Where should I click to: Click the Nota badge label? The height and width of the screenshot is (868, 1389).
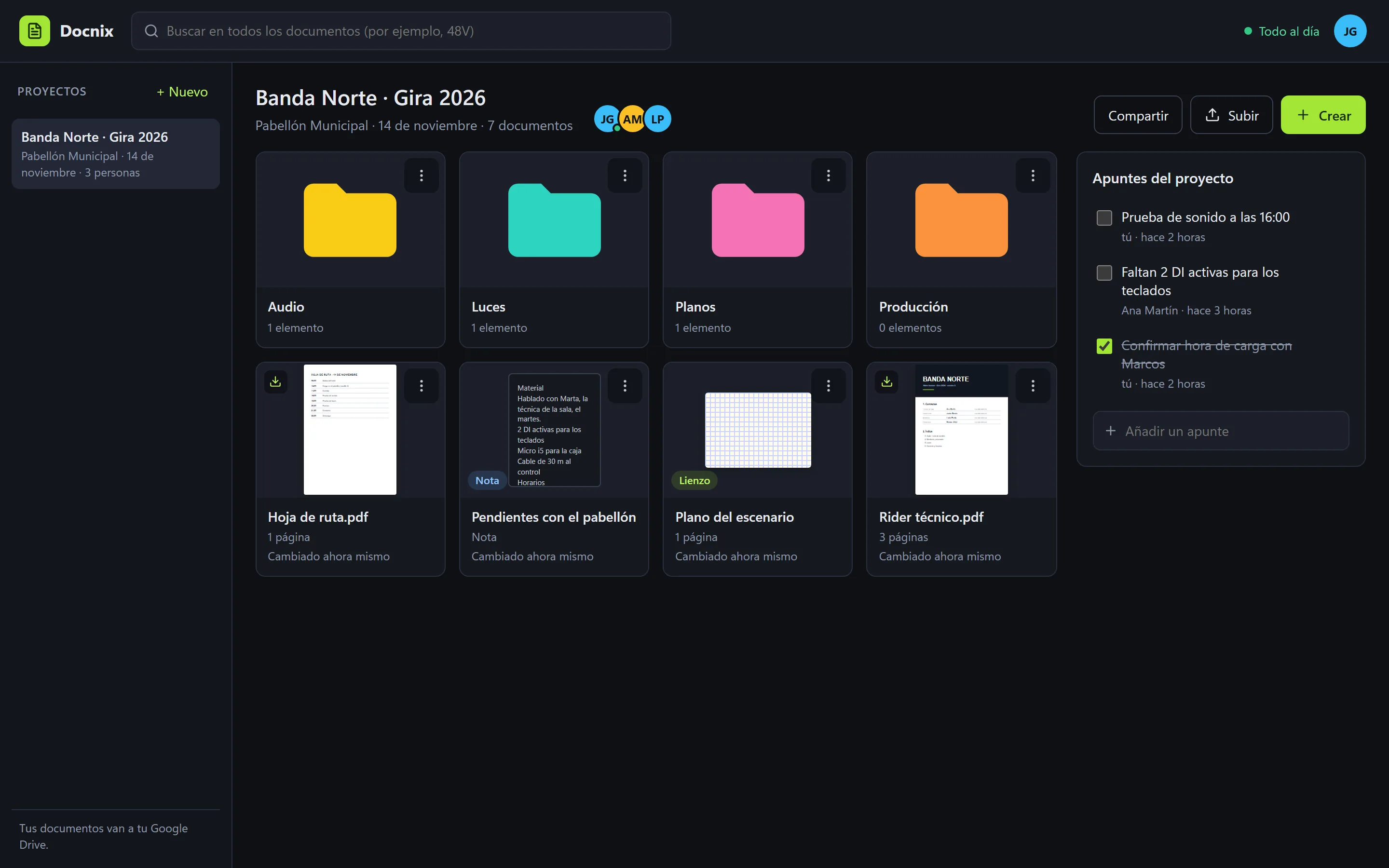click(487, 480)
